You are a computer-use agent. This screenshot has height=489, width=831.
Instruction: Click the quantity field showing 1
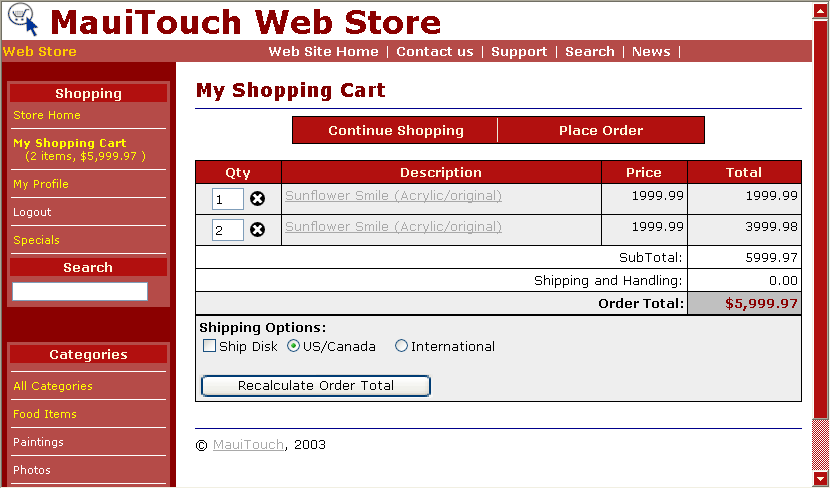pos(227,200)
